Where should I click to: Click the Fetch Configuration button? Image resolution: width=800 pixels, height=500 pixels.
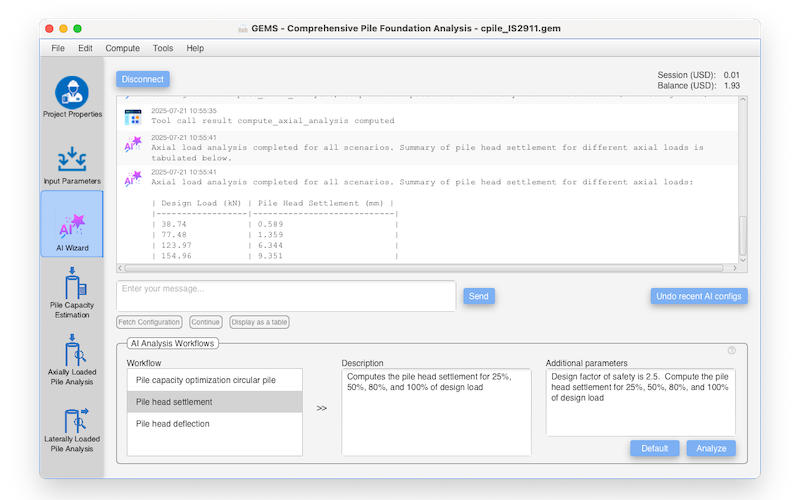point(149,322)
